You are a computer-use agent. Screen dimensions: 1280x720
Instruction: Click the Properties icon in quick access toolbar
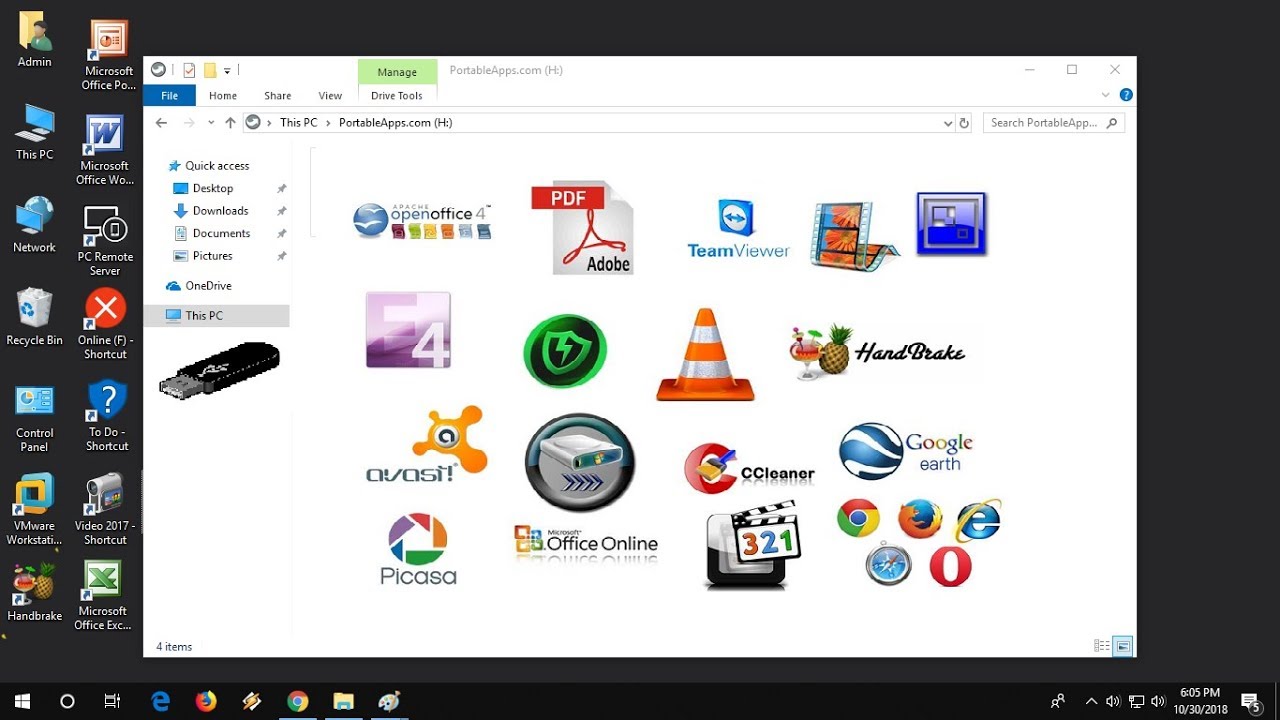point(189,70)
